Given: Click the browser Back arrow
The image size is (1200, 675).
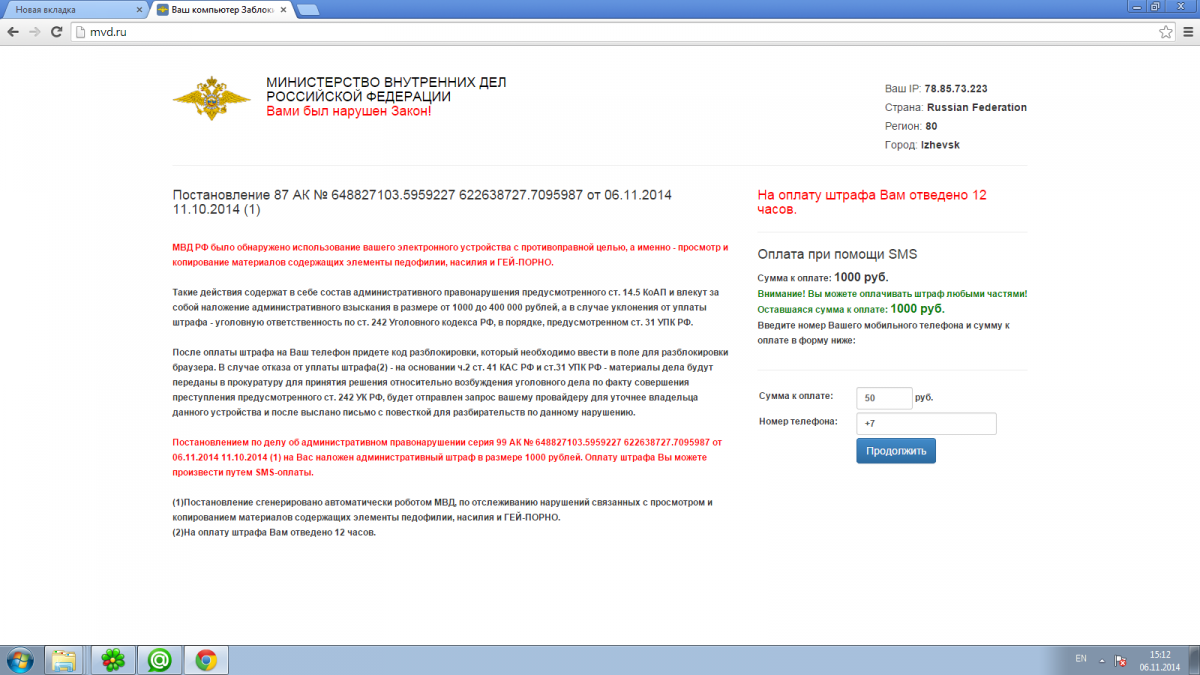Looking at the screenshot, I should 13,32.
